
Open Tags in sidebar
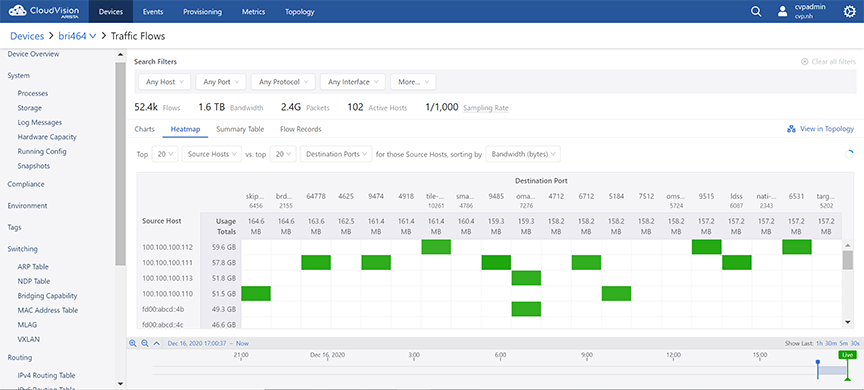coord(14,227)
